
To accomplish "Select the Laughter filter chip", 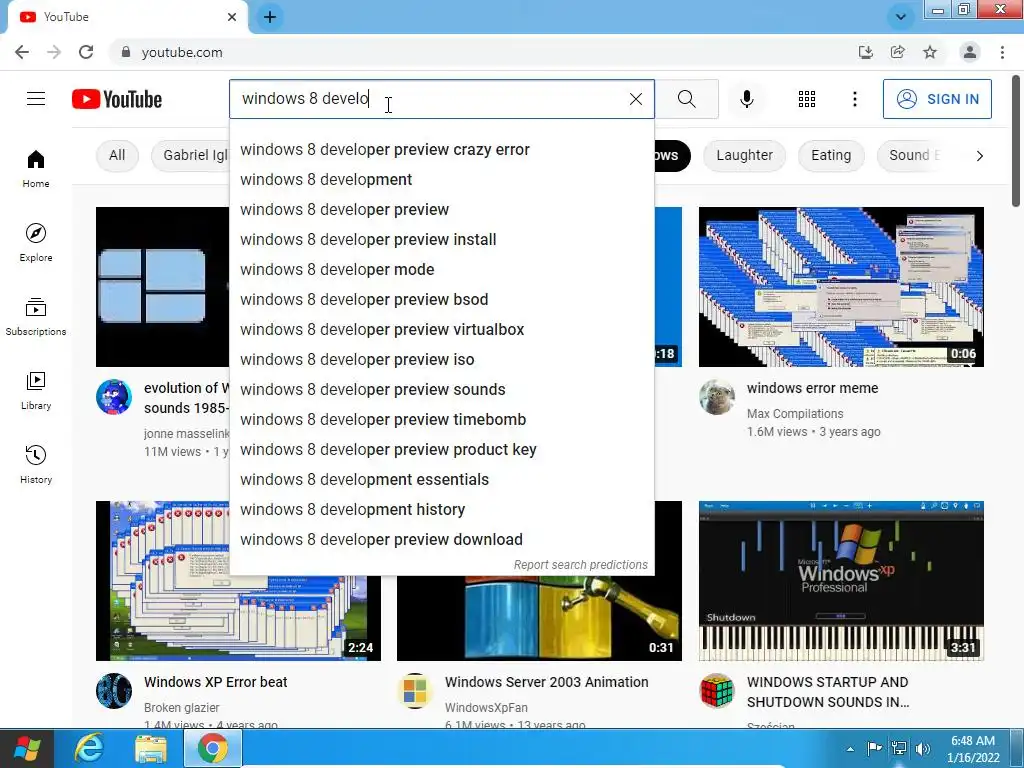I will coord(744,155).
